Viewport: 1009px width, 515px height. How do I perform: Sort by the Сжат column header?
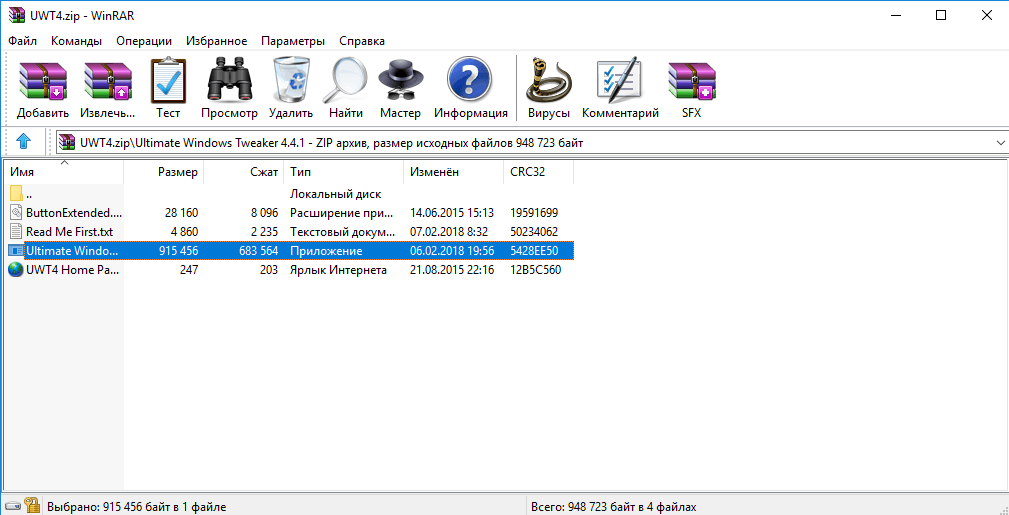pos(244,173)
